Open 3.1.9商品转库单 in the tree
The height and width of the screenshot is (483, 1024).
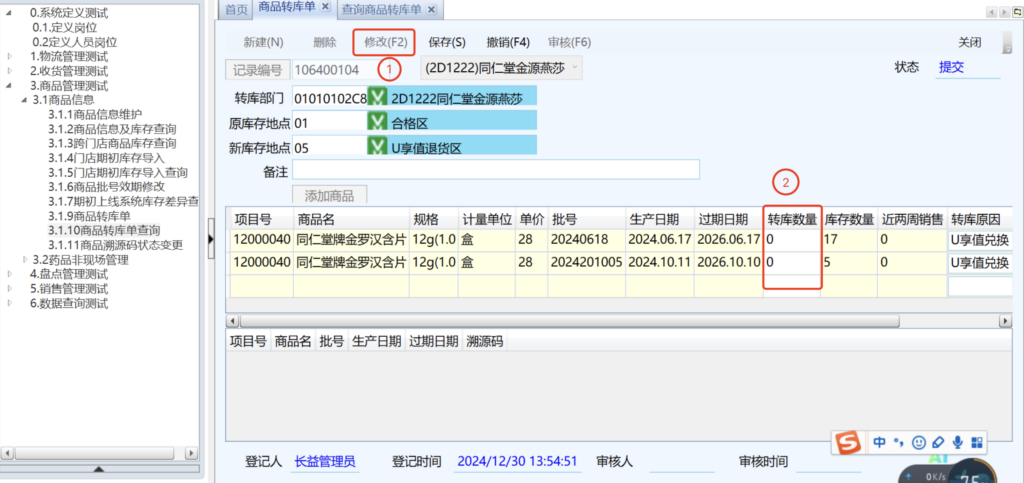pos(89,215)
